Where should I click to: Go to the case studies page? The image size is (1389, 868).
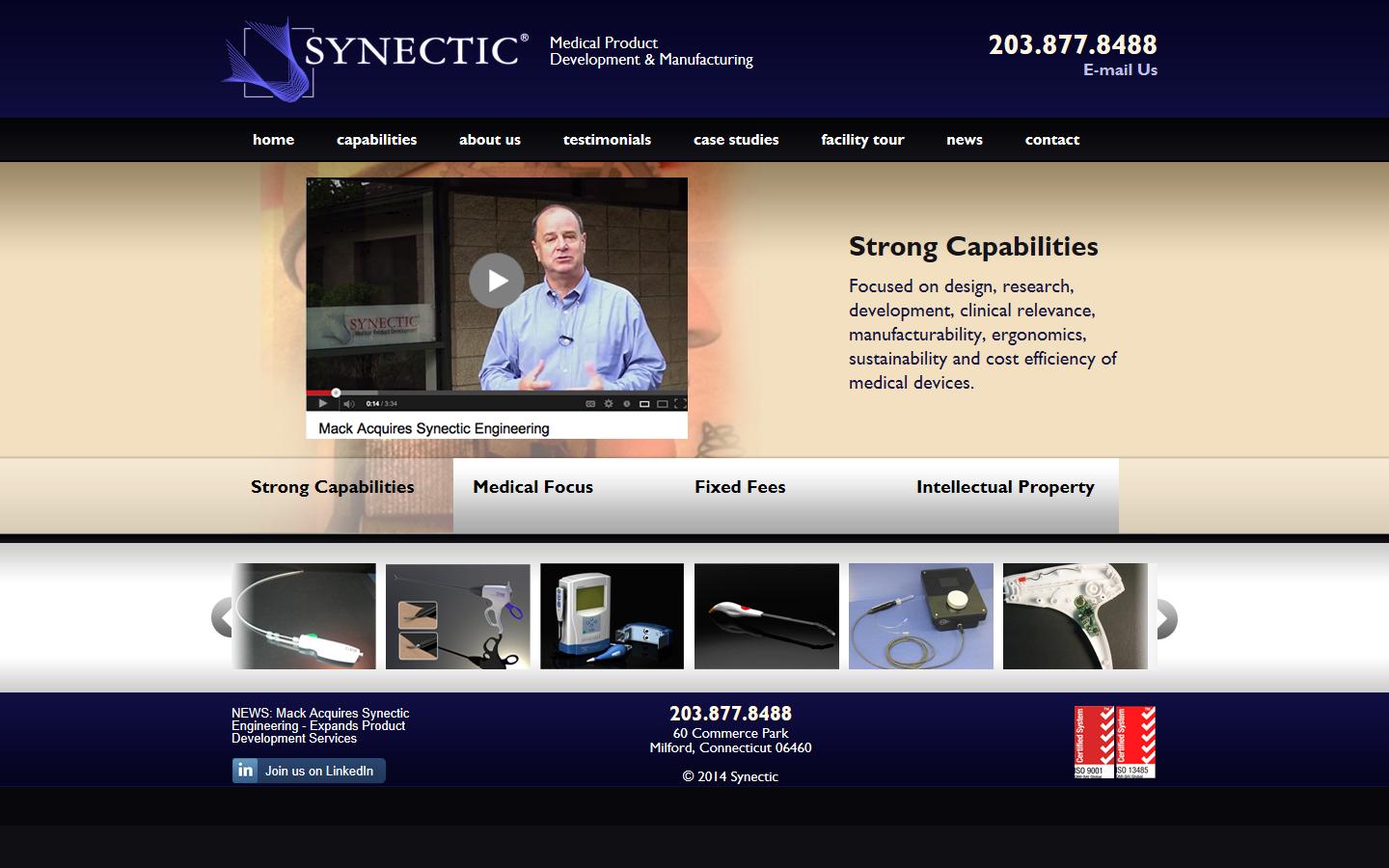(735, 140)
